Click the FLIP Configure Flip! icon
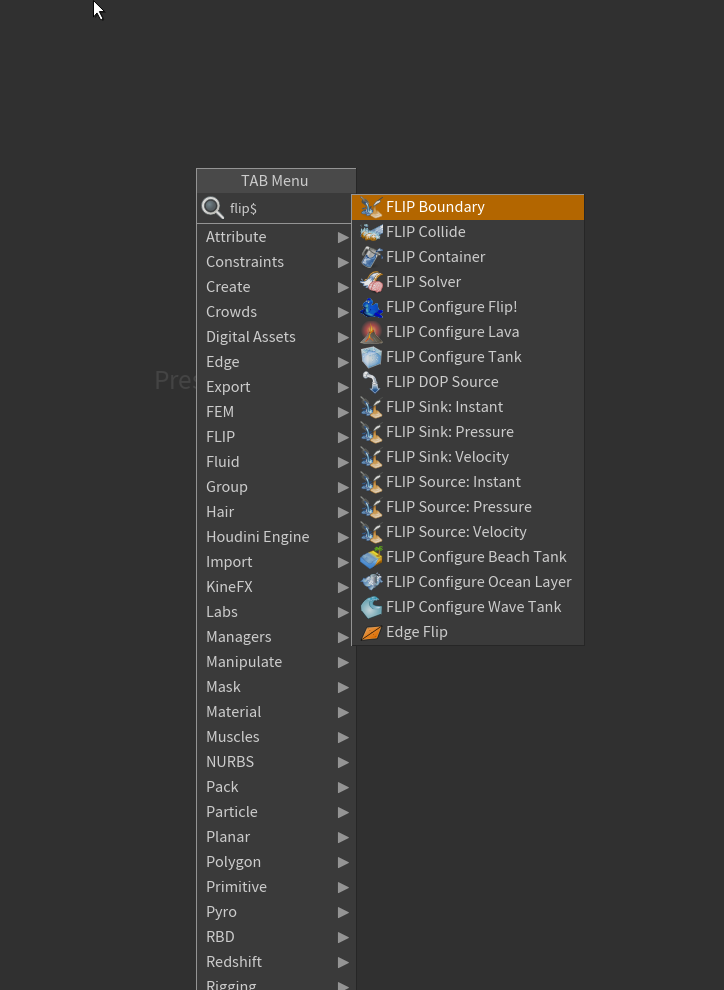724x990 pixels. pyautogui.click(x=371, y=307)
